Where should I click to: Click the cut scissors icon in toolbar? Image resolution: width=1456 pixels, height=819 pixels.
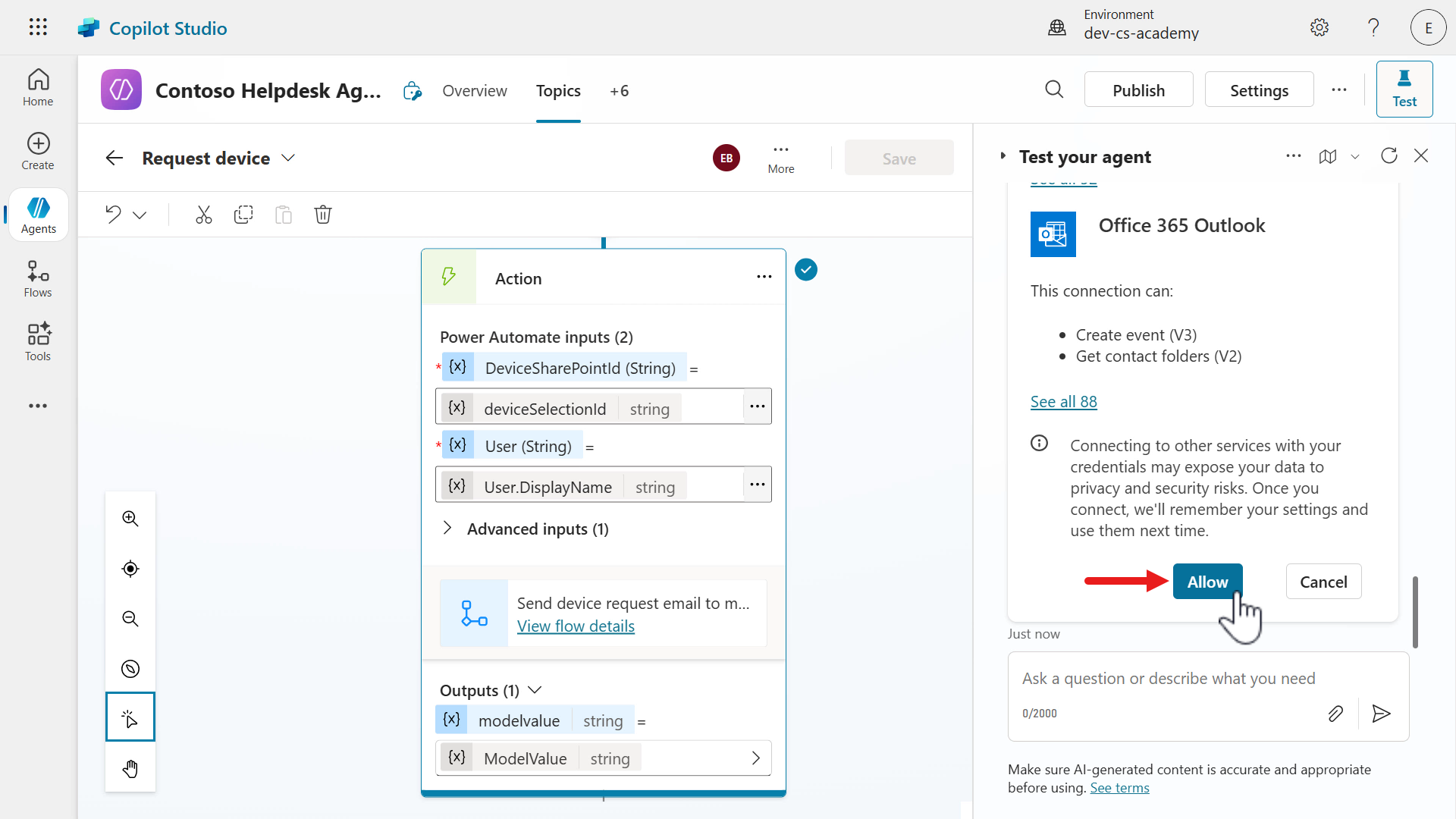pos(203,215)
